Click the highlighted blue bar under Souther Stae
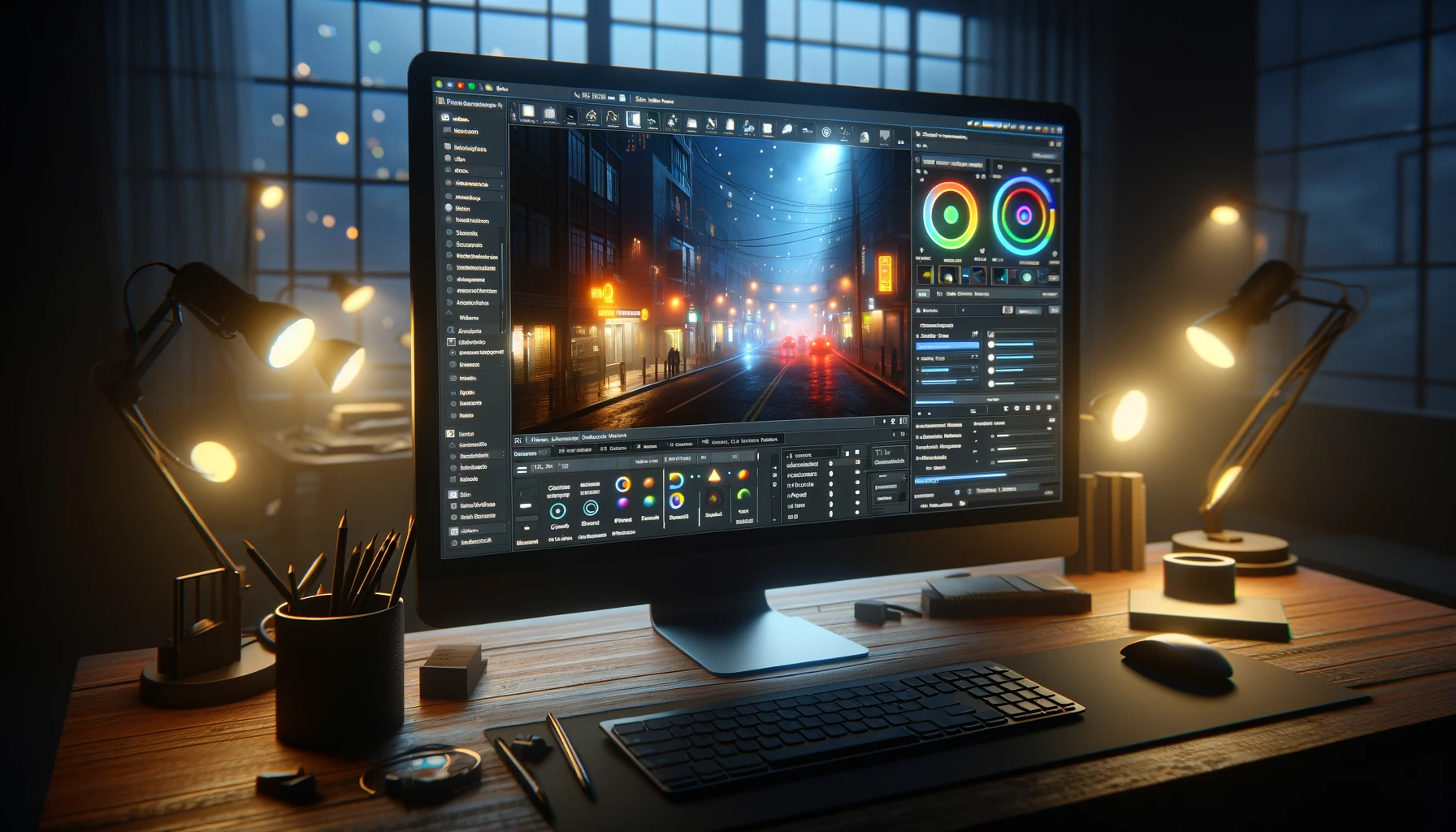 947,346
